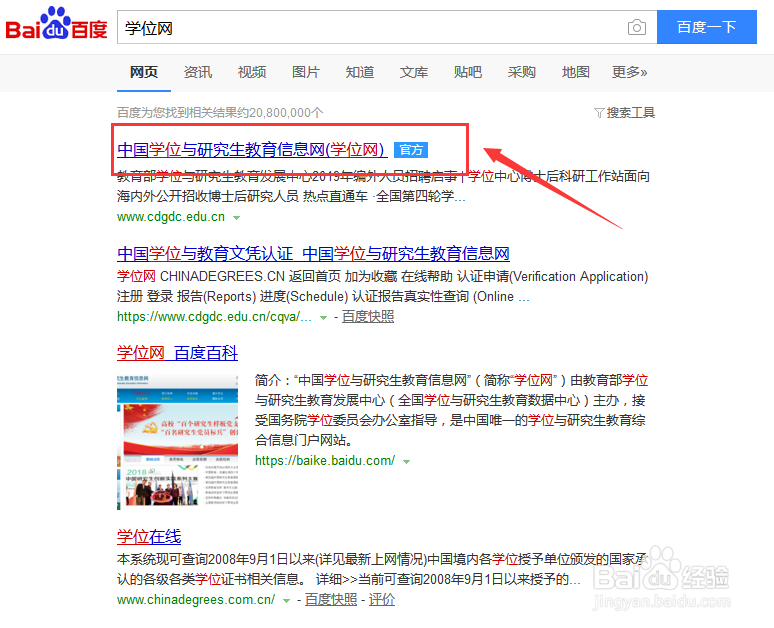Expand dropdown arrow beside www.cdgdc.edu.cn
The height and width of the screenshot is (628, 774).
pos(236,218)
